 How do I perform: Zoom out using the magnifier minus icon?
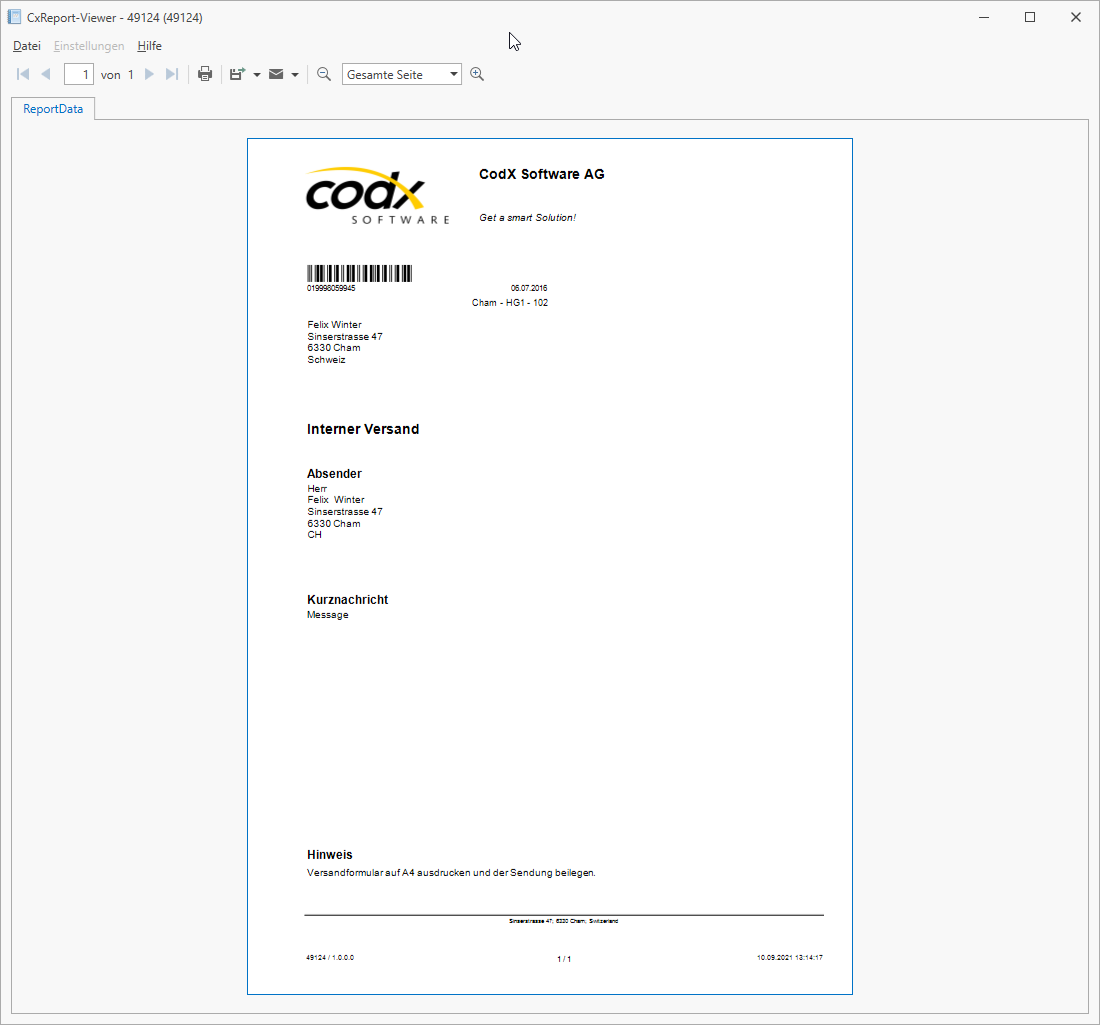(x=323, y=73)
